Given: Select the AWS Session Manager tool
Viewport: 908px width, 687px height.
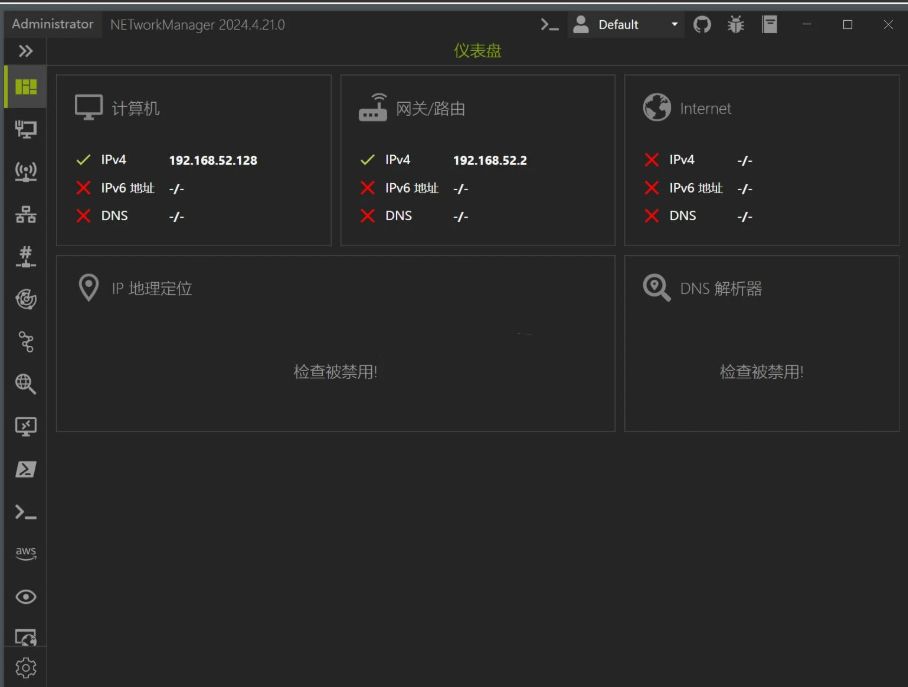Looking at the screenshot, I should point(25,552).
